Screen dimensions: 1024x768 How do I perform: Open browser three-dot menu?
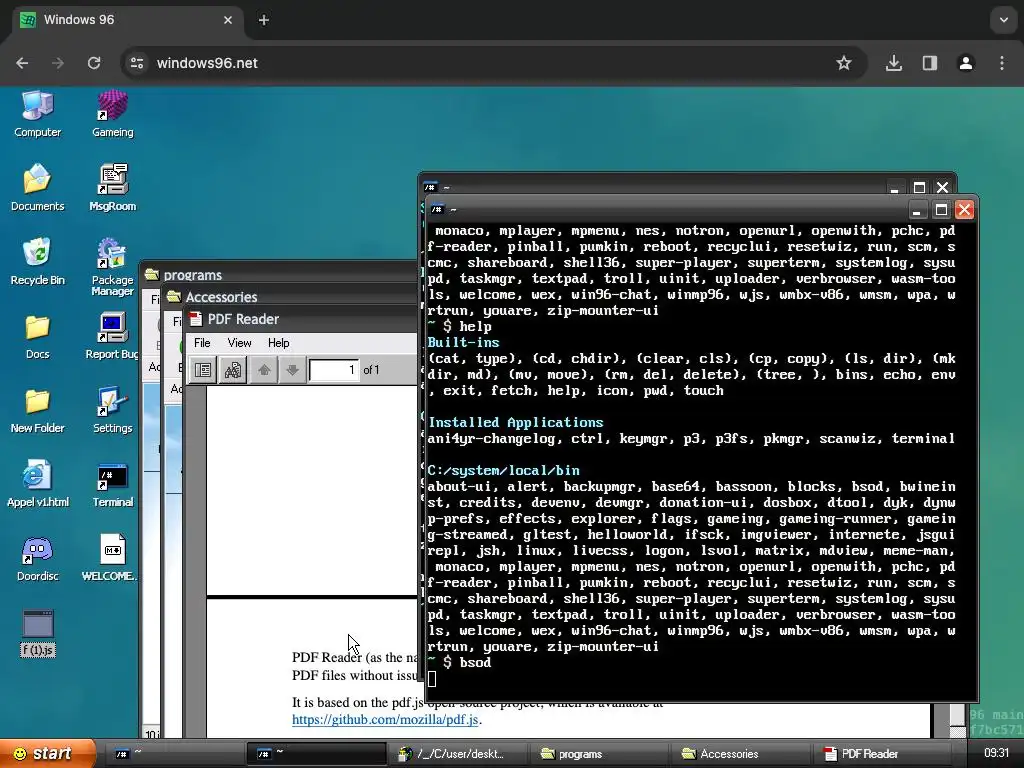[1002, 63]
